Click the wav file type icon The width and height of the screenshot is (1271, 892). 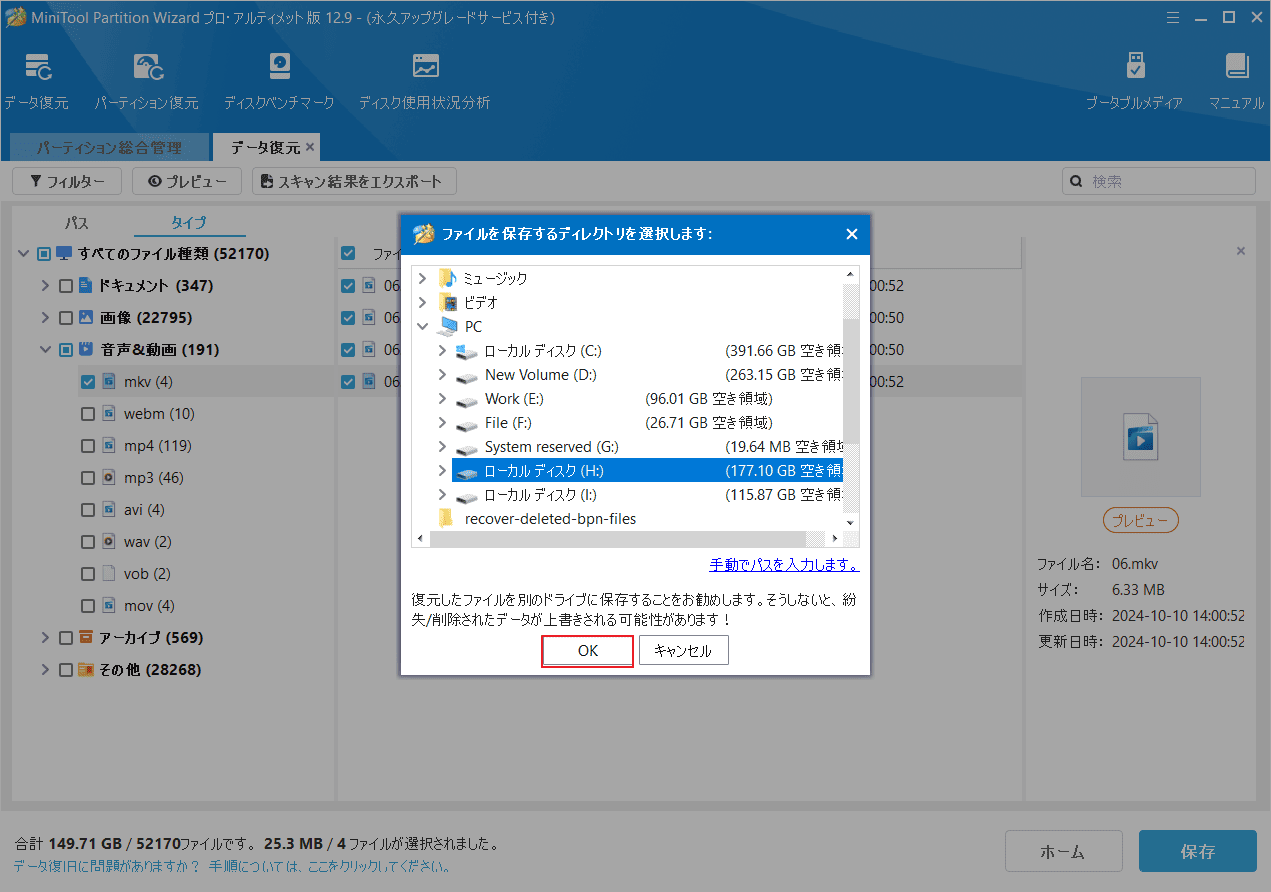(x=110, y=542)
